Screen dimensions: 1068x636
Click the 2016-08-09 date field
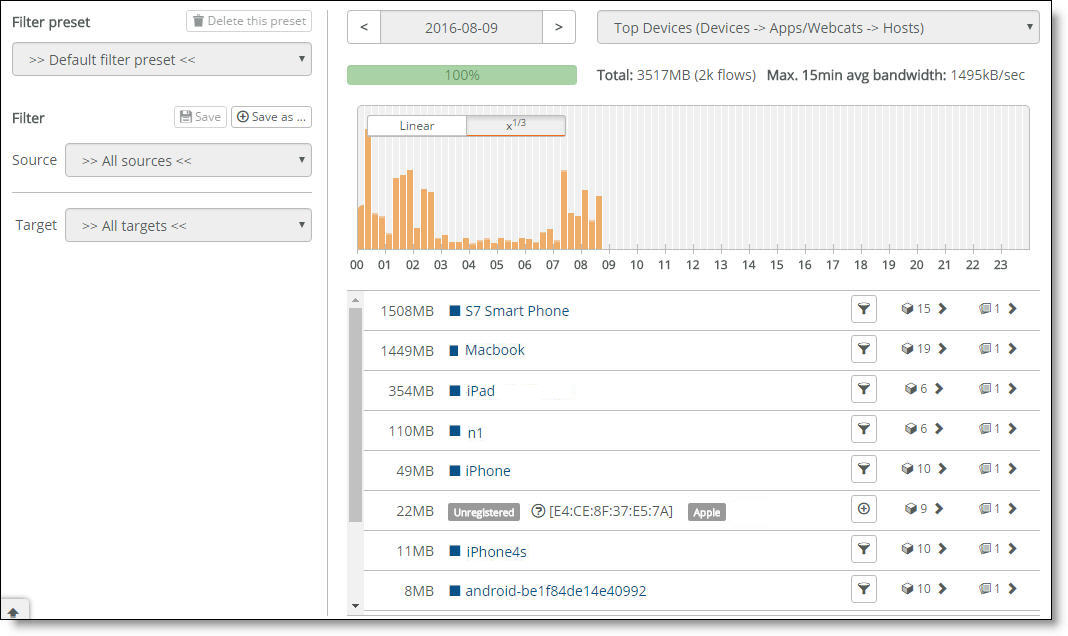coord(461,27)
